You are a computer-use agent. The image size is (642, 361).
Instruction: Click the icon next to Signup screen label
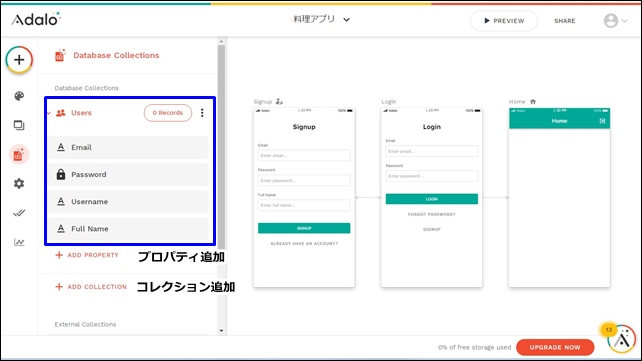(x=279, y=102)
